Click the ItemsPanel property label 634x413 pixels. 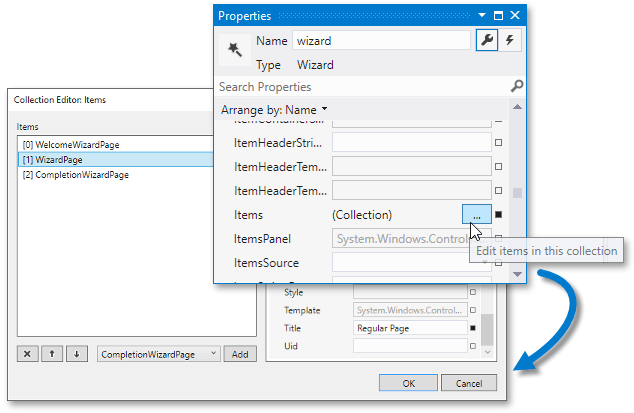pyautogui.click(x=262, y=239)
